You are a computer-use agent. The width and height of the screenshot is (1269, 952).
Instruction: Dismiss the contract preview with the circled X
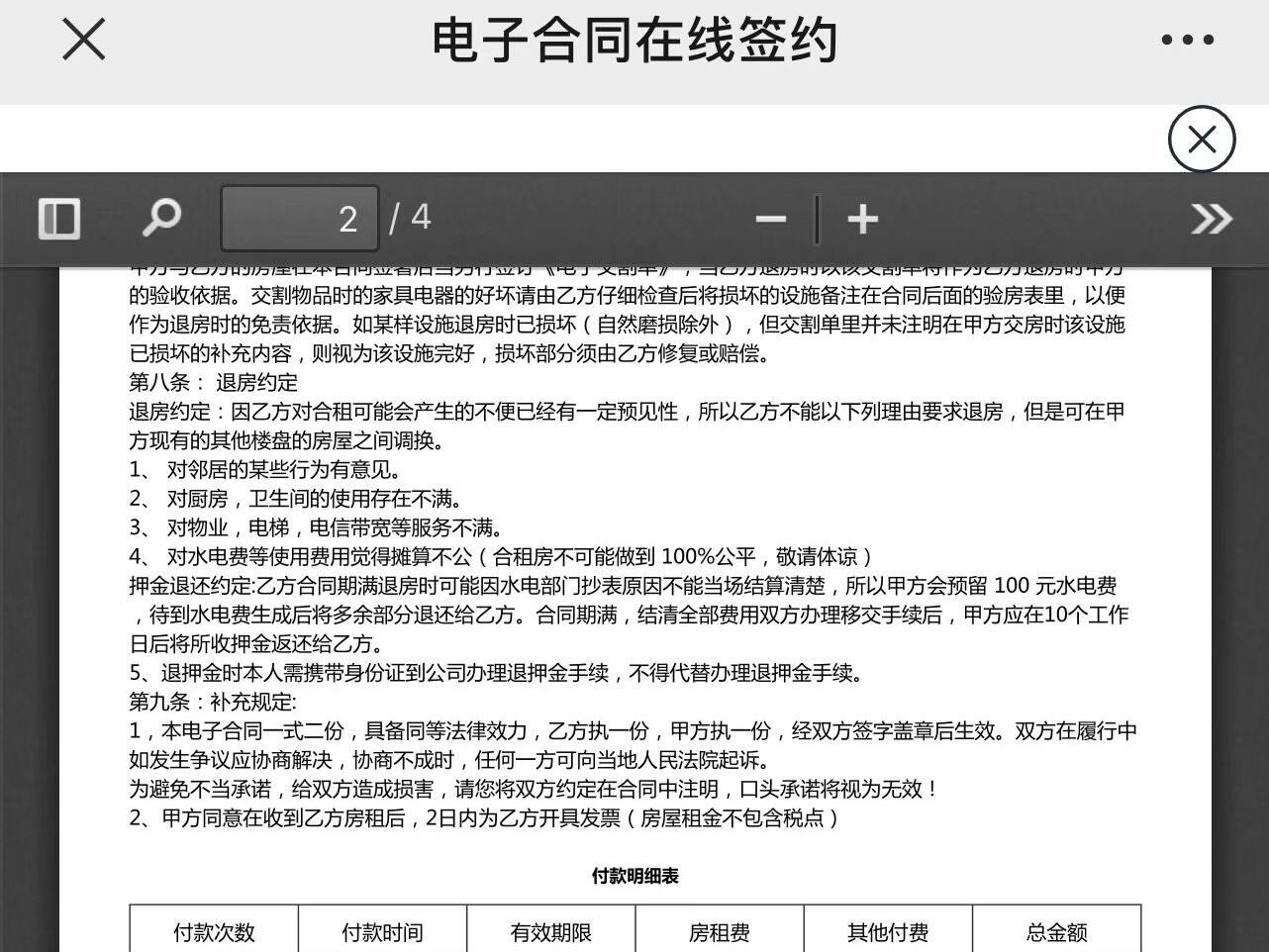(1202, 140)
